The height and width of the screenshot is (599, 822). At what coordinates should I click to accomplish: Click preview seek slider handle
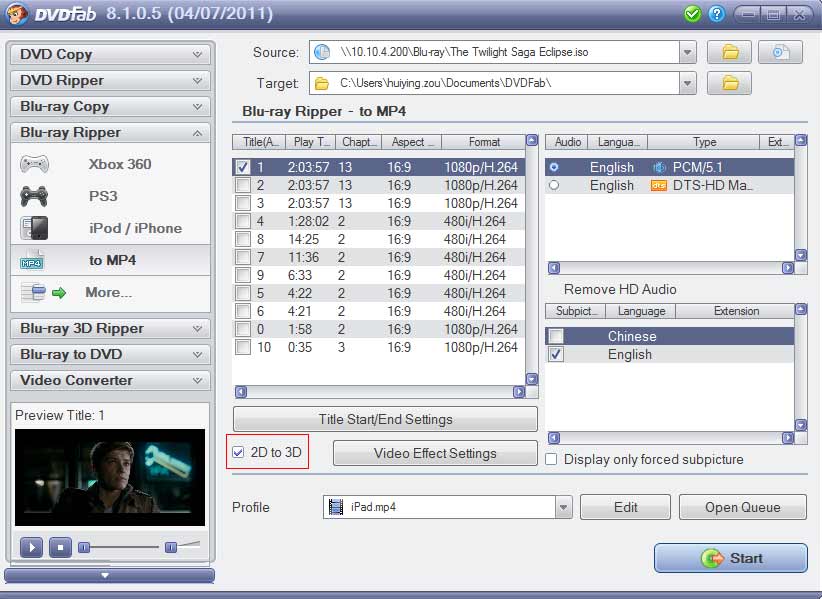(x=84, y=548)
